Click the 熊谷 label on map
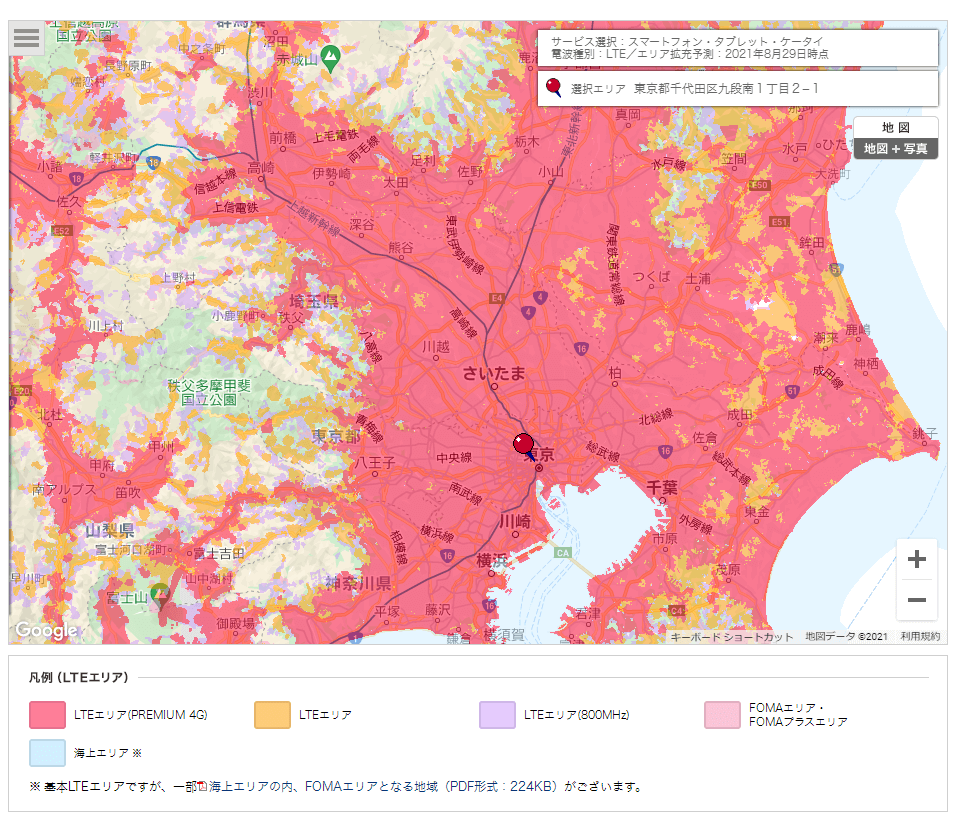The height and width of the screenshot is (821, 953). tap(401, 247)
